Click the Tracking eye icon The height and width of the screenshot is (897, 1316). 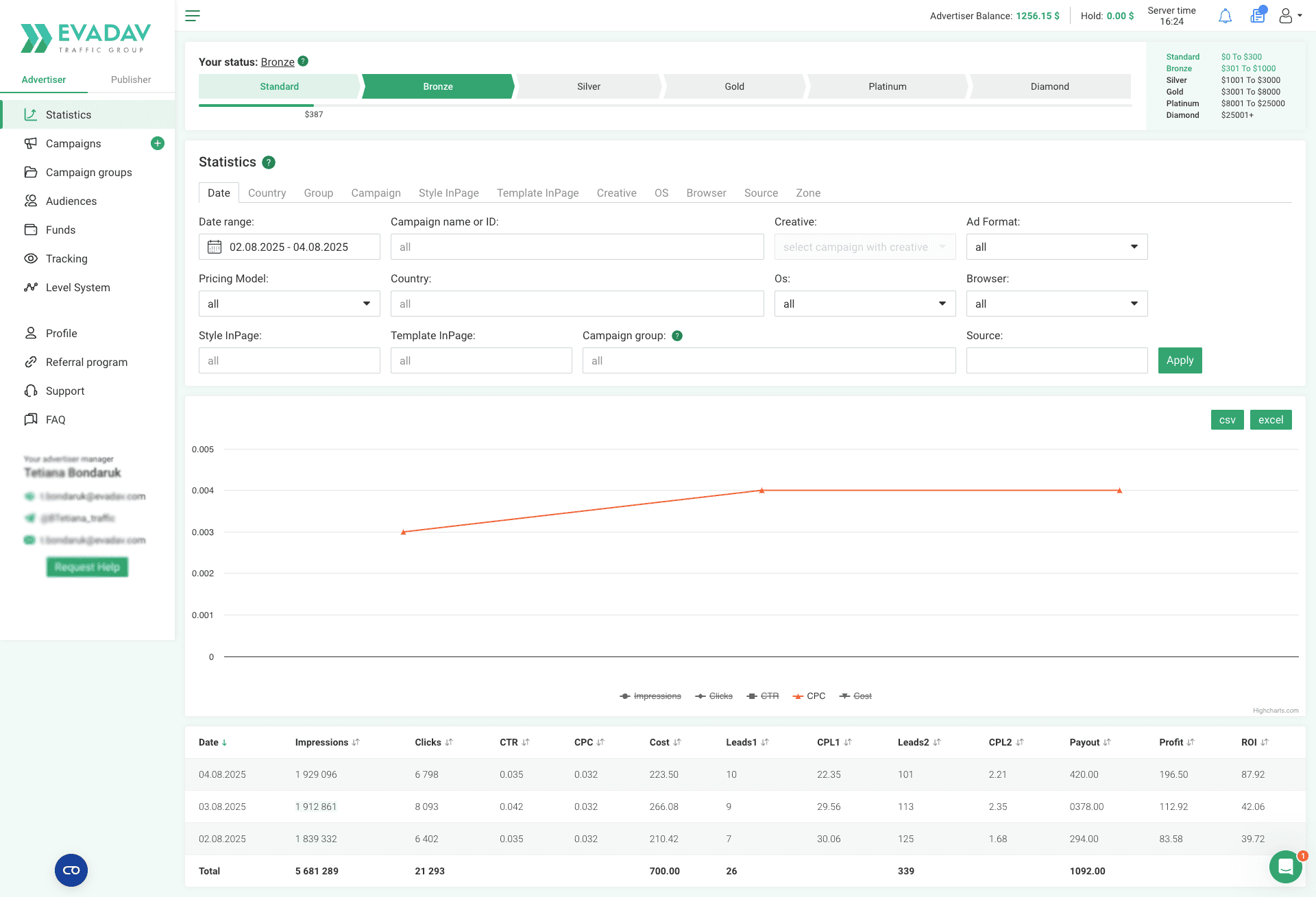pyautogui.click(x=30, y=258)
